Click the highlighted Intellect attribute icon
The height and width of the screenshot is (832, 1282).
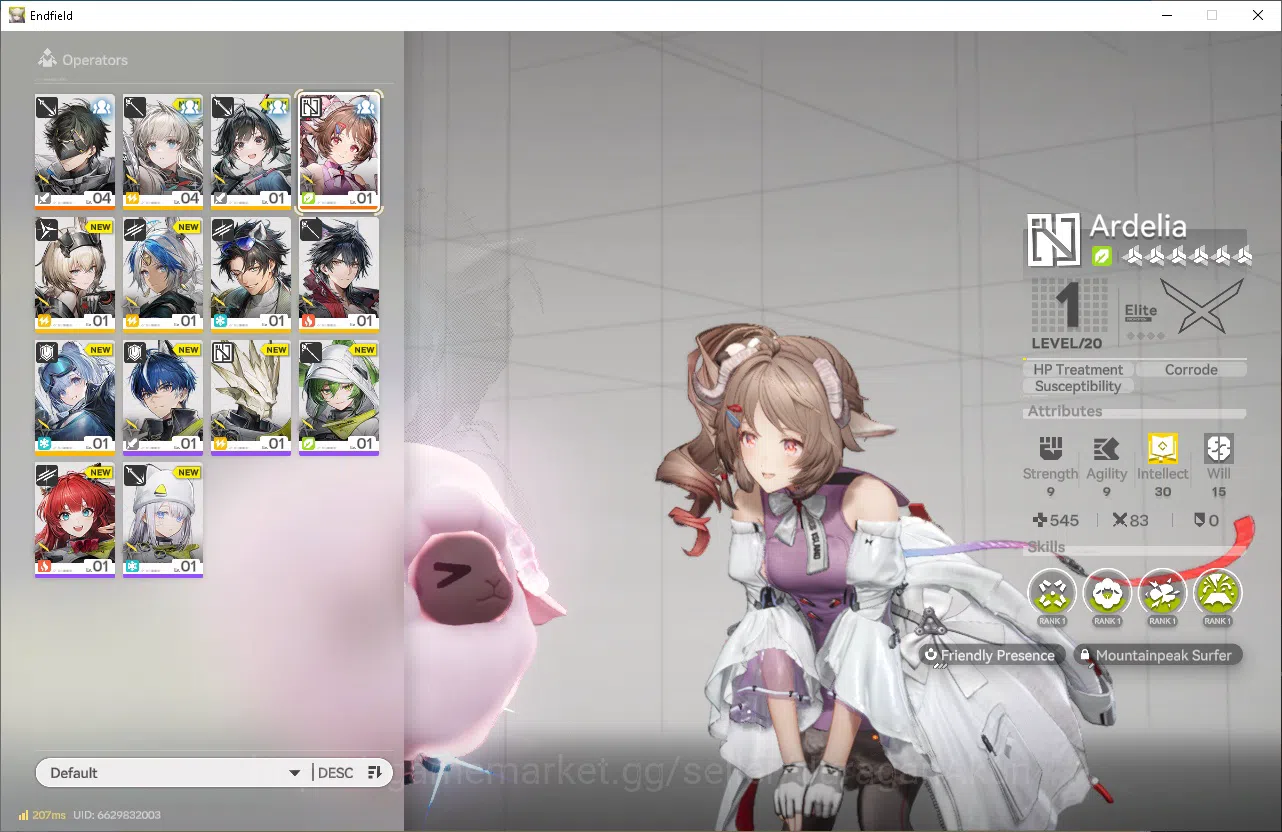1163,448
